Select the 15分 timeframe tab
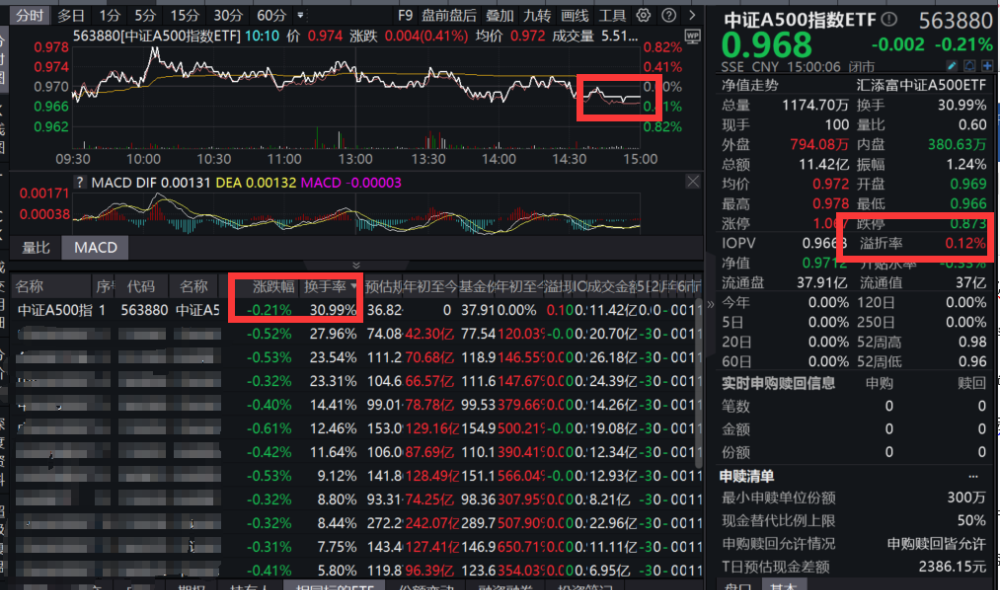The width and height of the screenshot is (1000, 590). tap(184, 15)
